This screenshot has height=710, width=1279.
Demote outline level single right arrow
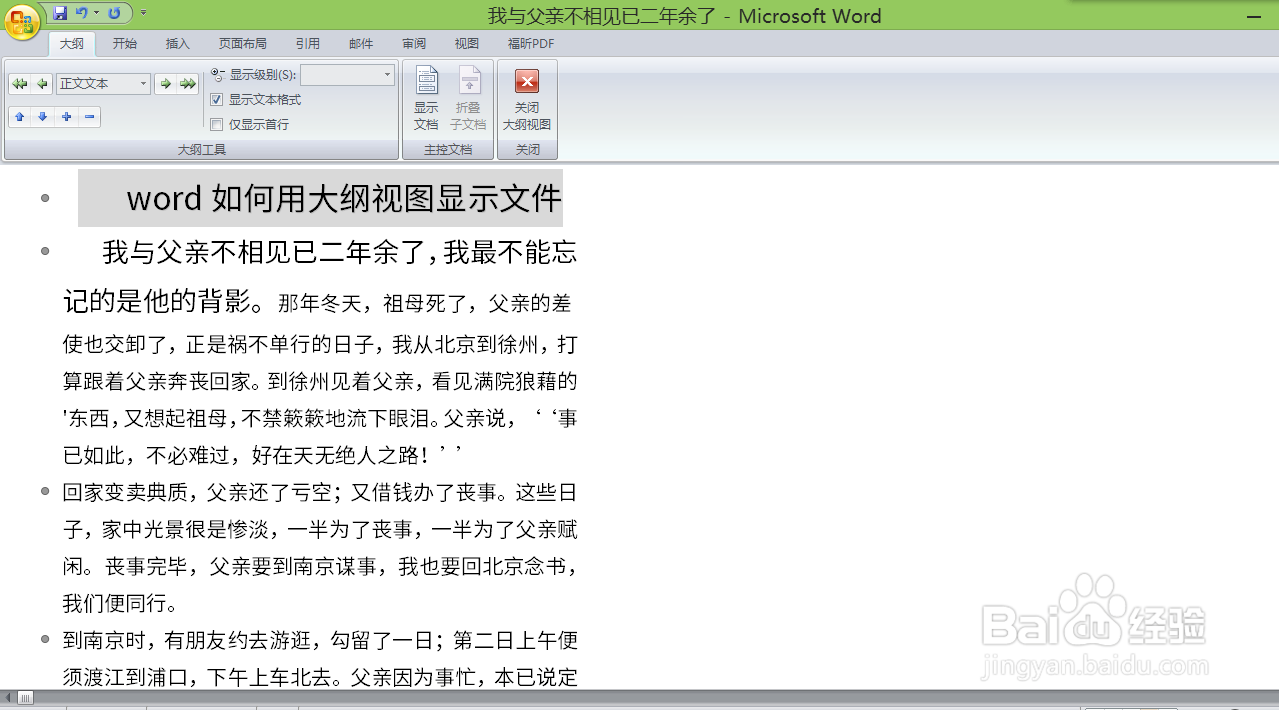click(166, 84)
